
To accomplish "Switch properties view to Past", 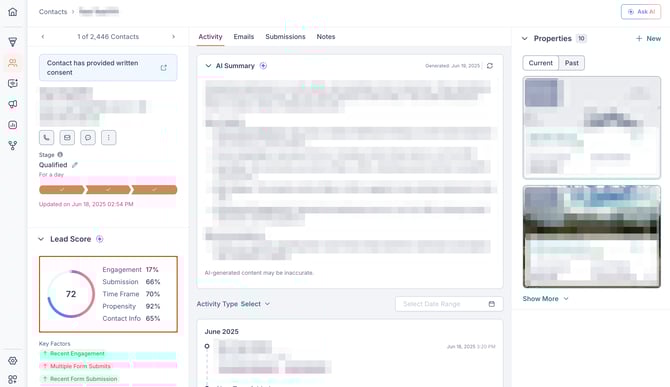I will pos(571,63).
